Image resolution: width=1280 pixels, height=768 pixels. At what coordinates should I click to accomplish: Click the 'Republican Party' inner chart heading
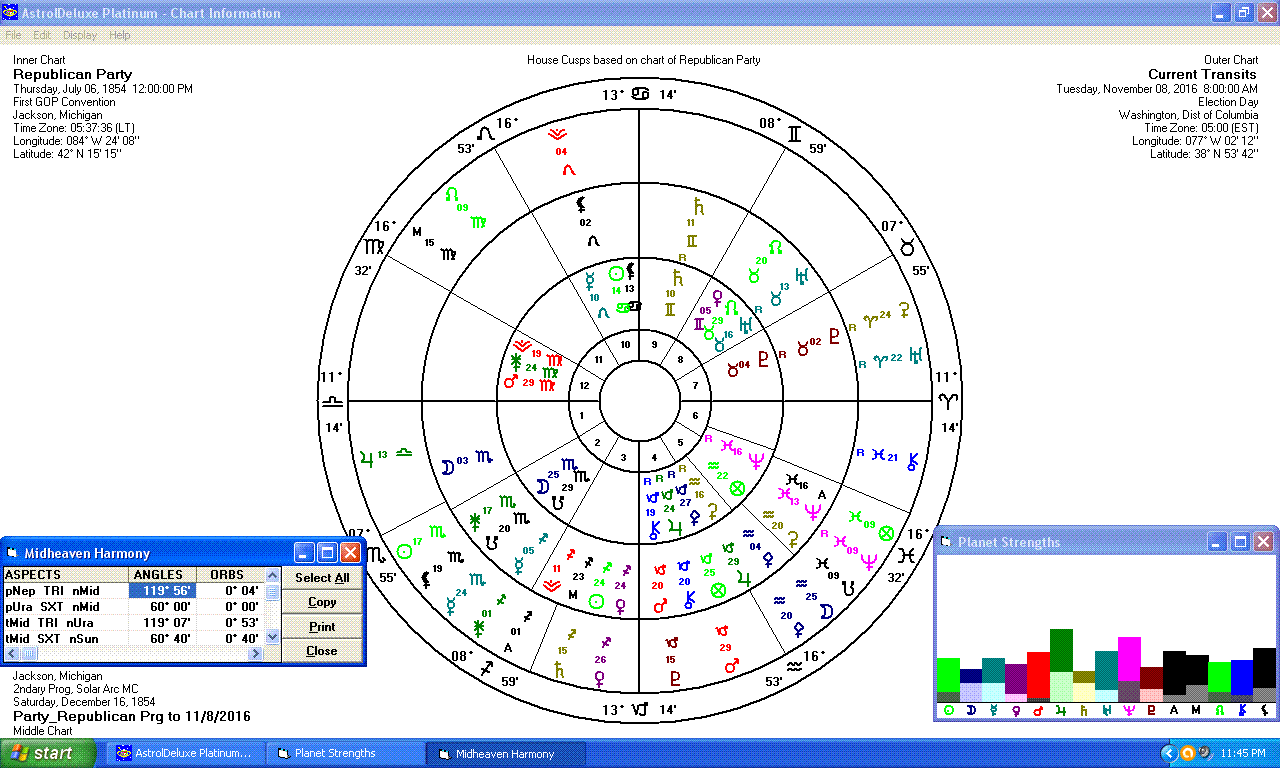[x=72, y=74]
